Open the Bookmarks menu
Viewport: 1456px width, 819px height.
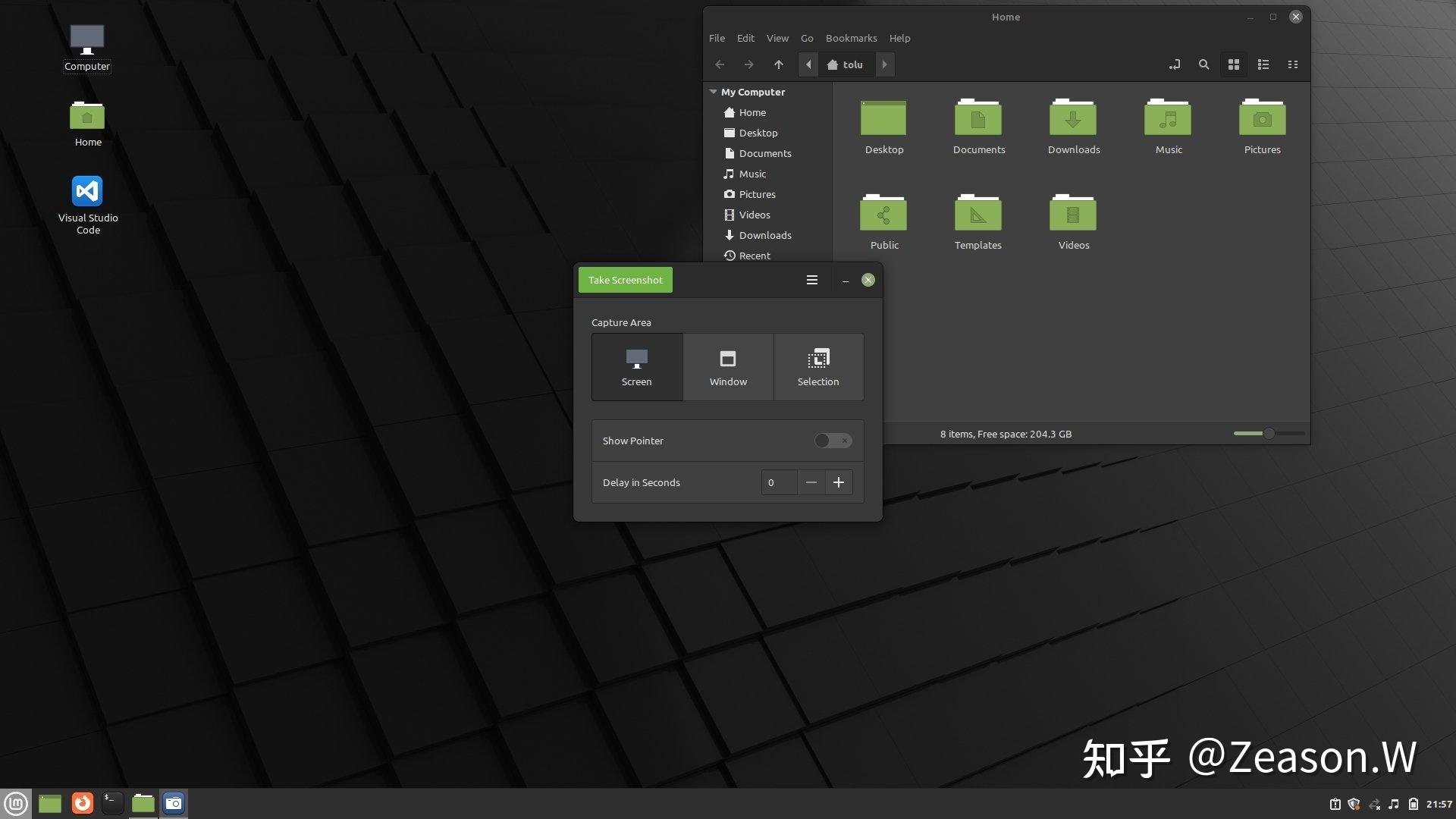[x=851, y=38]
